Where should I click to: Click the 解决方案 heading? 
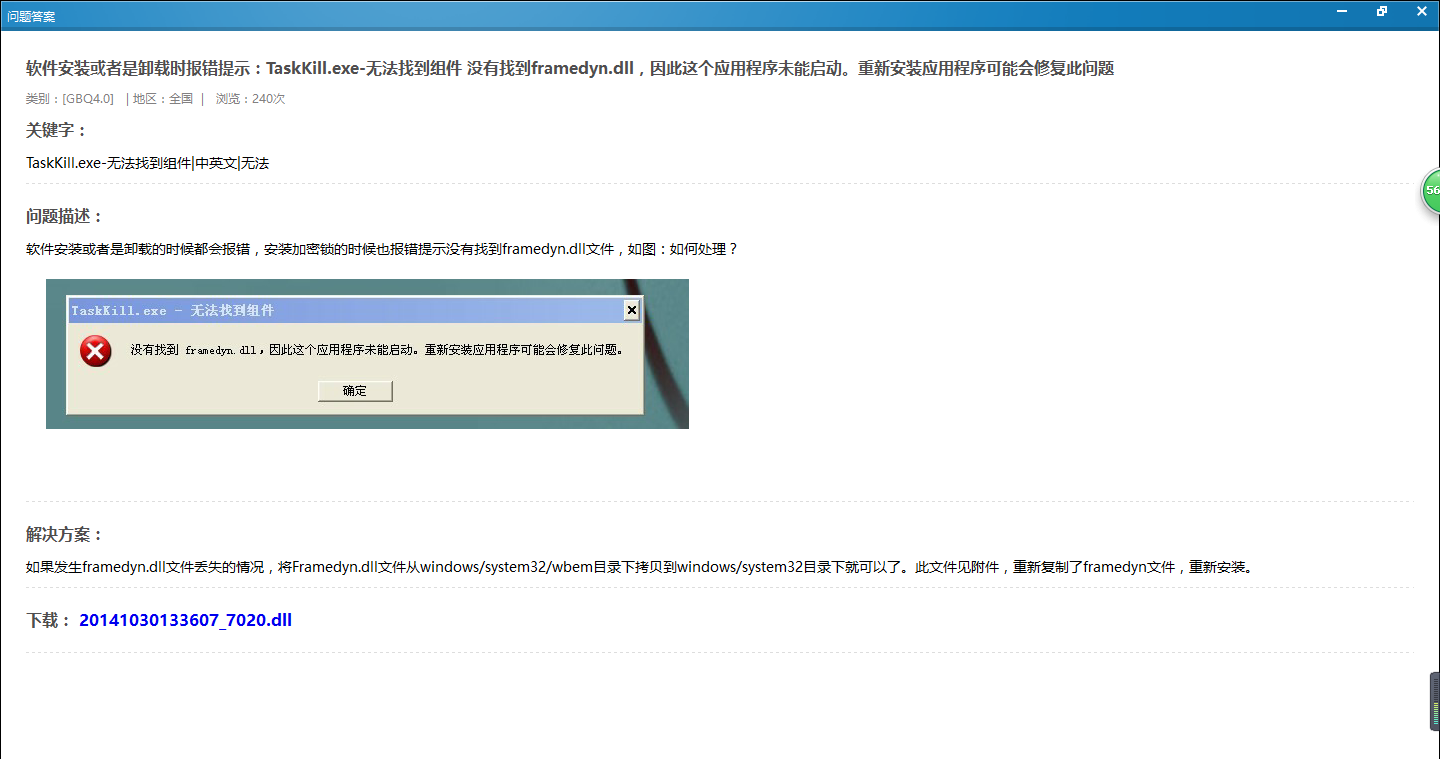[65, 535]
